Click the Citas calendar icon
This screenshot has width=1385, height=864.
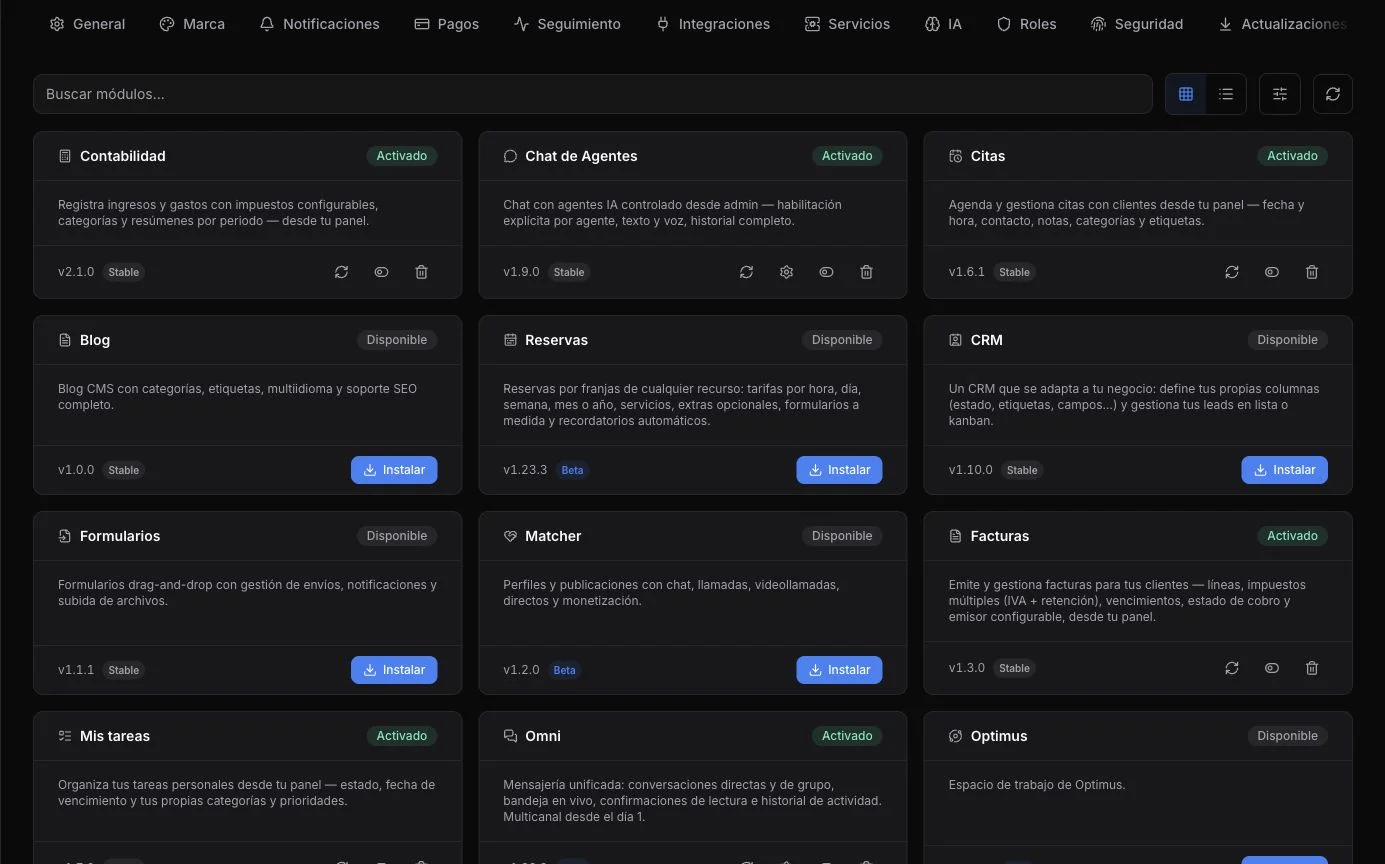click(x=955, y=156)
